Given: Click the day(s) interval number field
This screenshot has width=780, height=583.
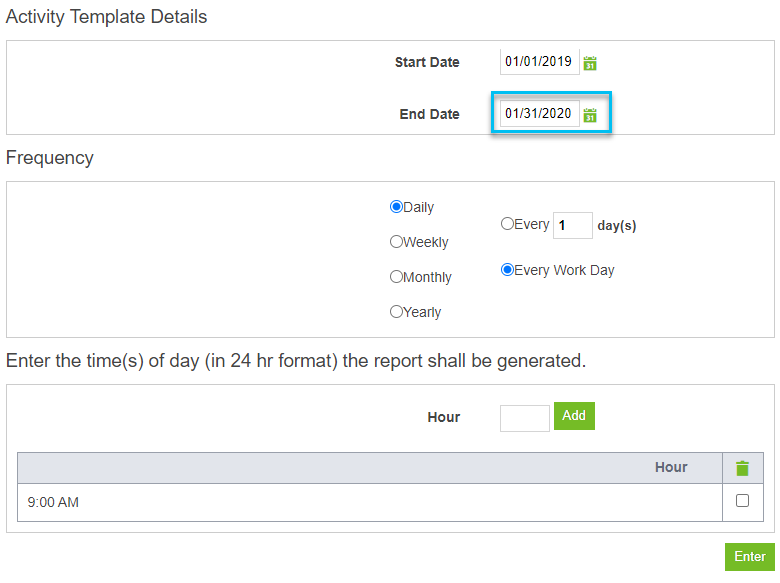Looking at the screenshot, I should click(573, 225).
